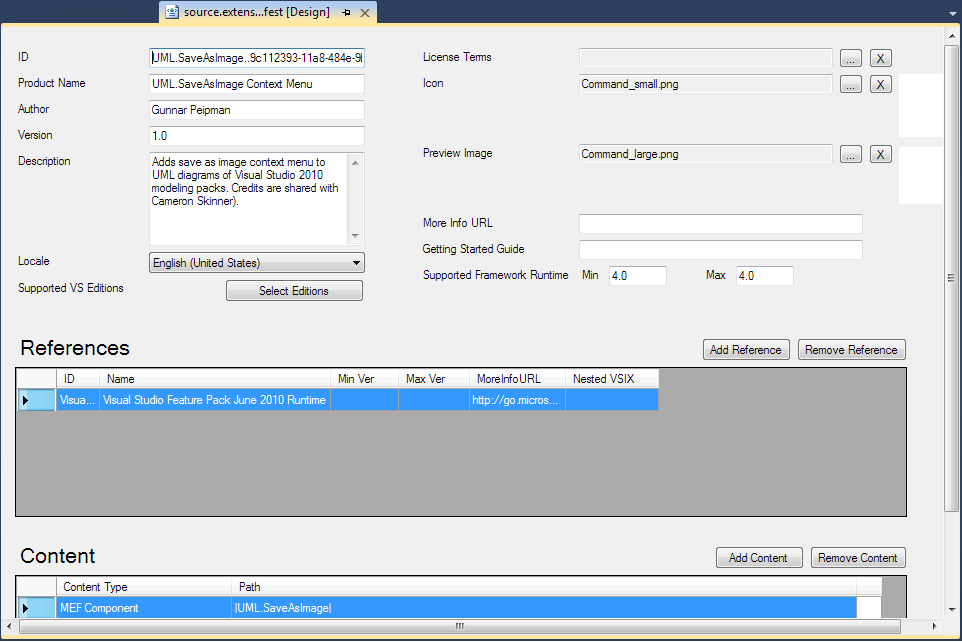Click the Min framework runtime field
This screenshot has height=642, width=962.
pos(637,276)
